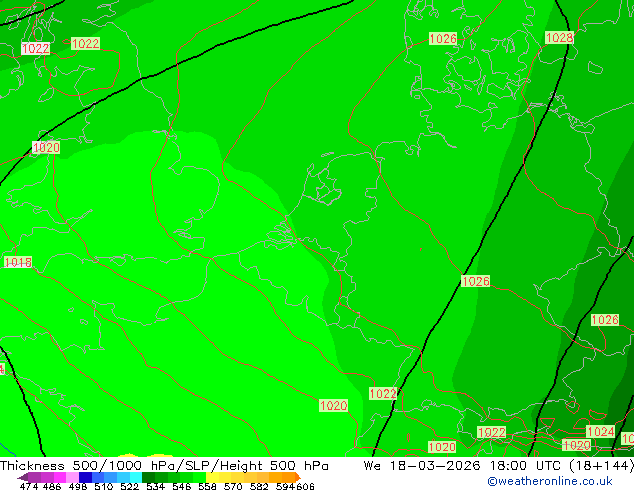Image resolution: width=634 pixels, height=490 pixels.
Task: Click the 1024 isobar label
Action: coord(600,432)
